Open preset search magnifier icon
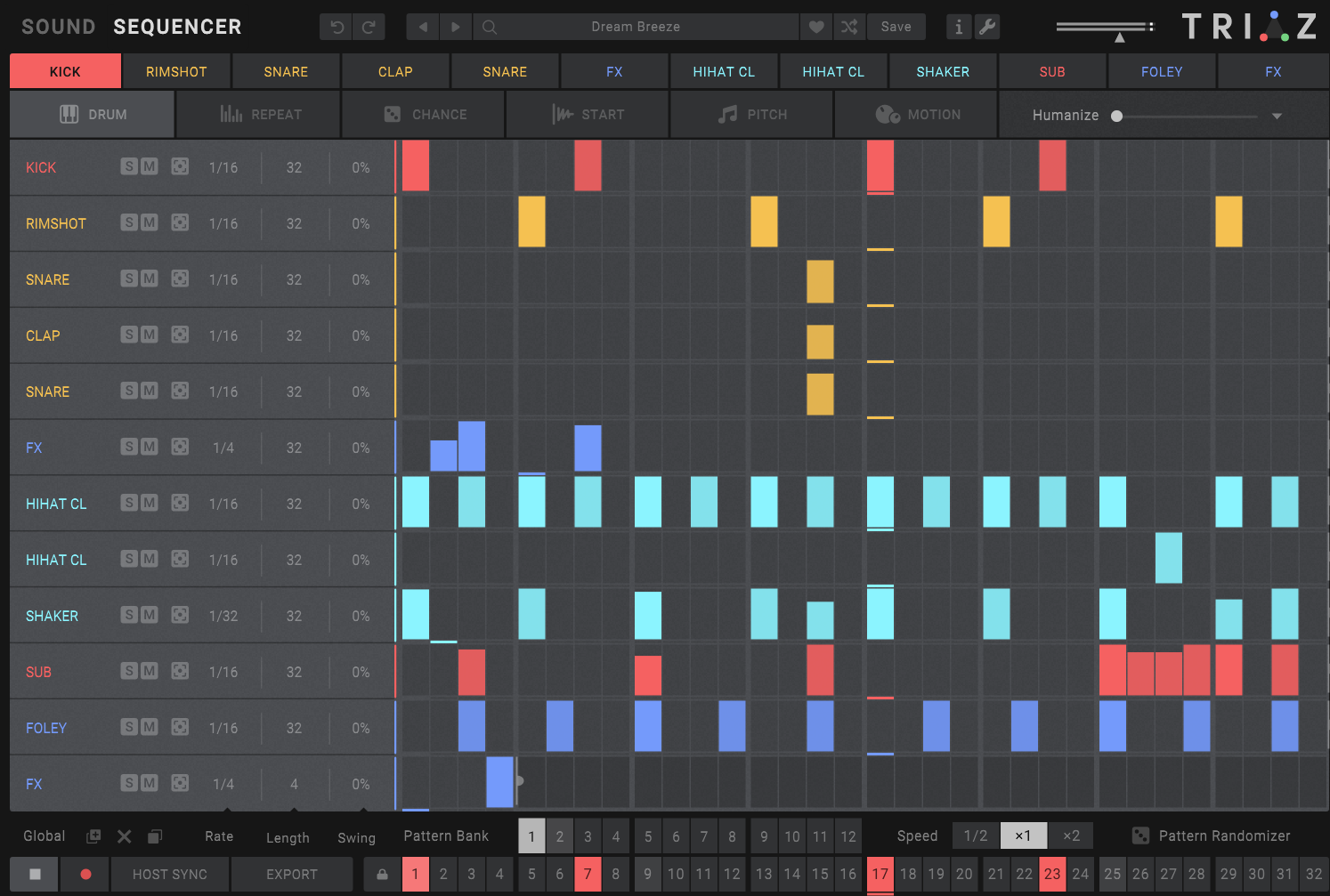The height and width of the screenshot is (896, 1330). click(x=490, y=27)
